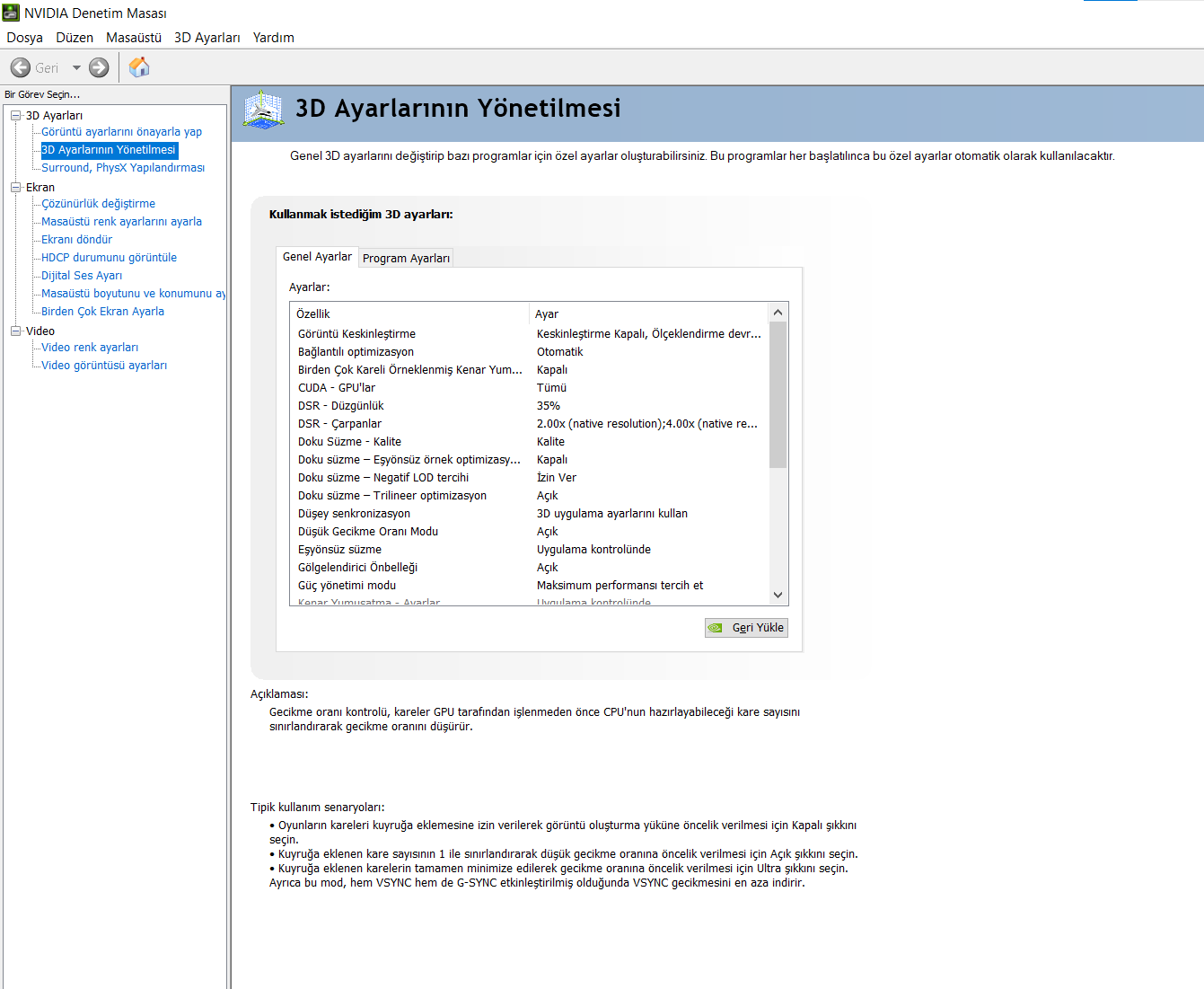
Task: Open Dijital Ses Ayarı
Action: click(x=82, y=276)
